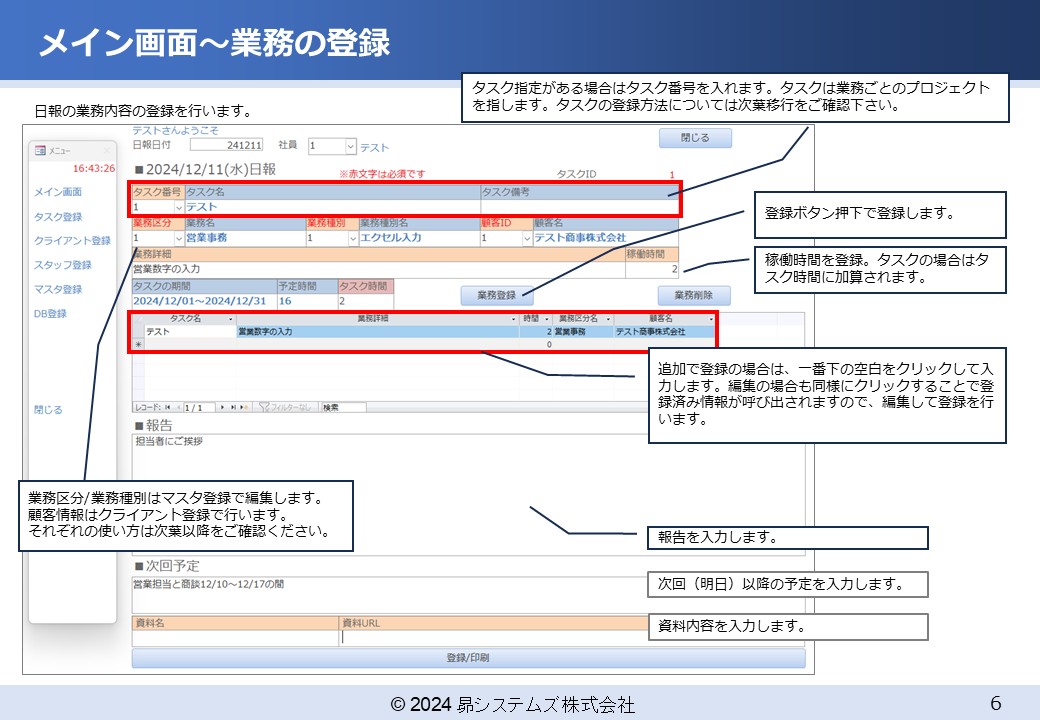The width and height of the screenshot is (1040, 720).
Task: Open the 社員 employee dropdown
Action: coord(349,147)
